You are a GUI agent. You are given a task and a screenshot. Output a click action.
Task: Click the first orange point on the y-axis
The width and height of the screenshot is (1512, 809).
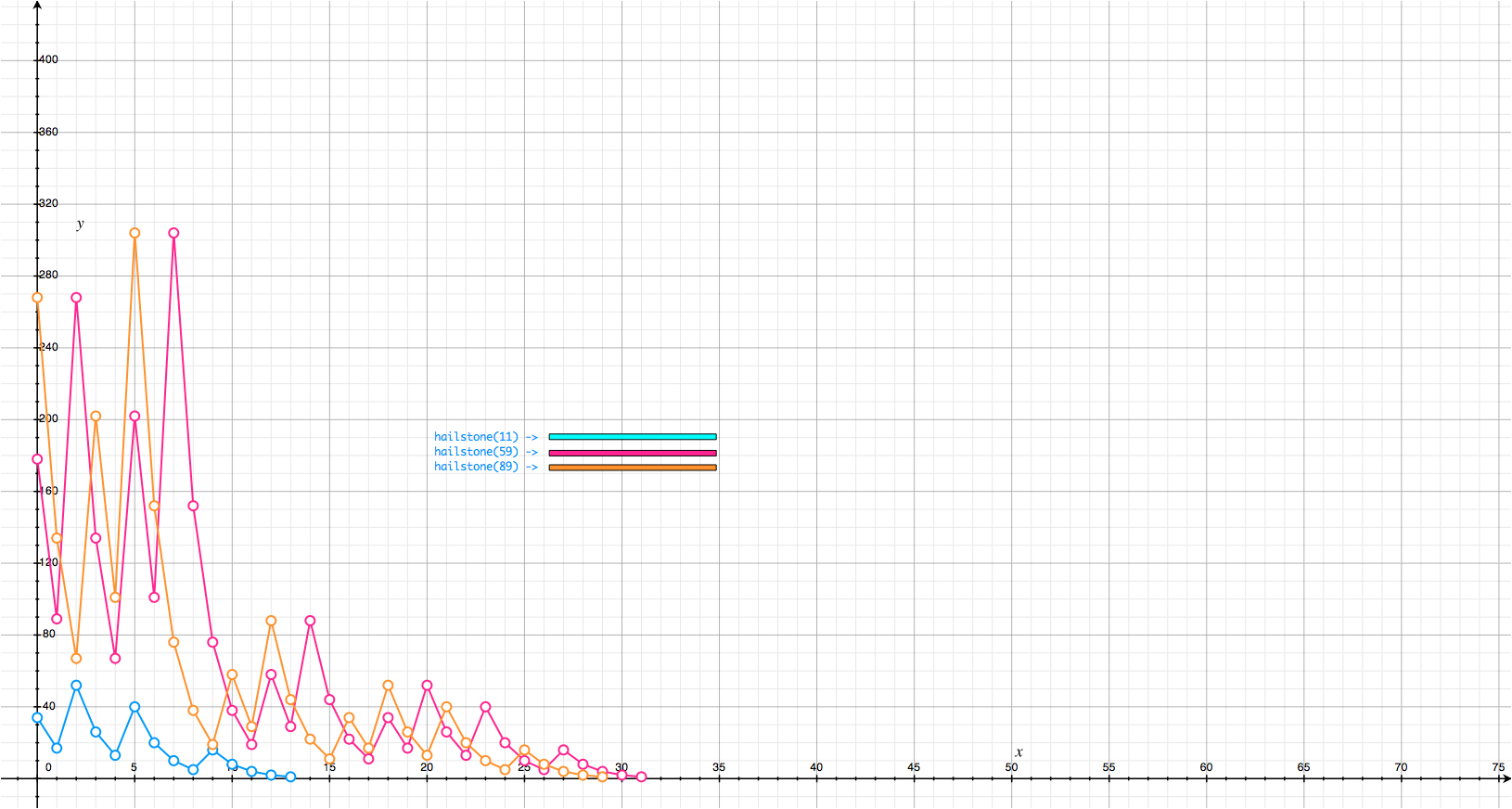(x=37, y=298)
